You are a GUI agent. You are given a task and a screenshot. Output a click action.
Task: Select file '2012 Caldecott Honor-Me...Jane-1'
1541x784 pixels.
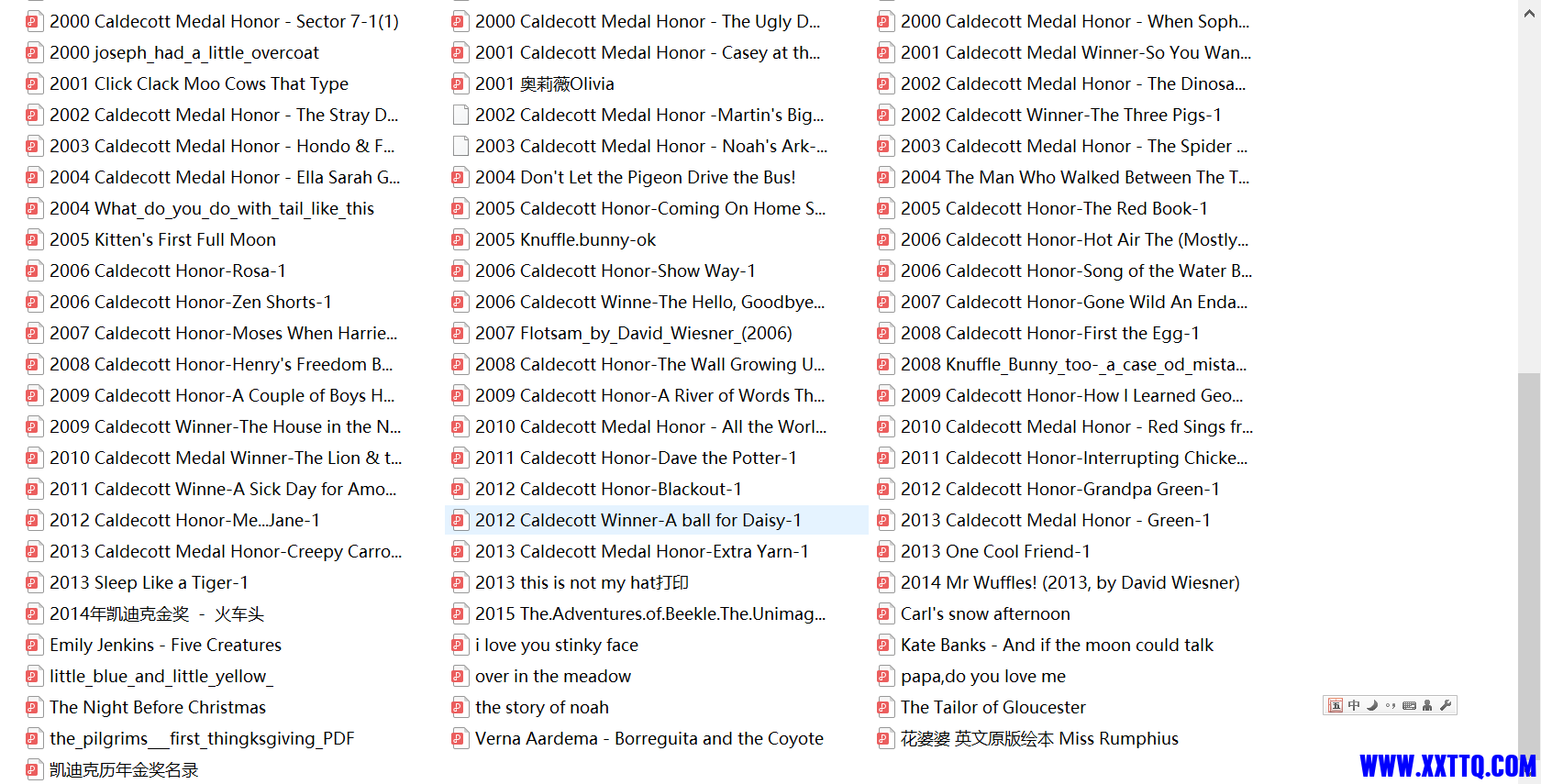pyautogui.click(x=184, y=520)
